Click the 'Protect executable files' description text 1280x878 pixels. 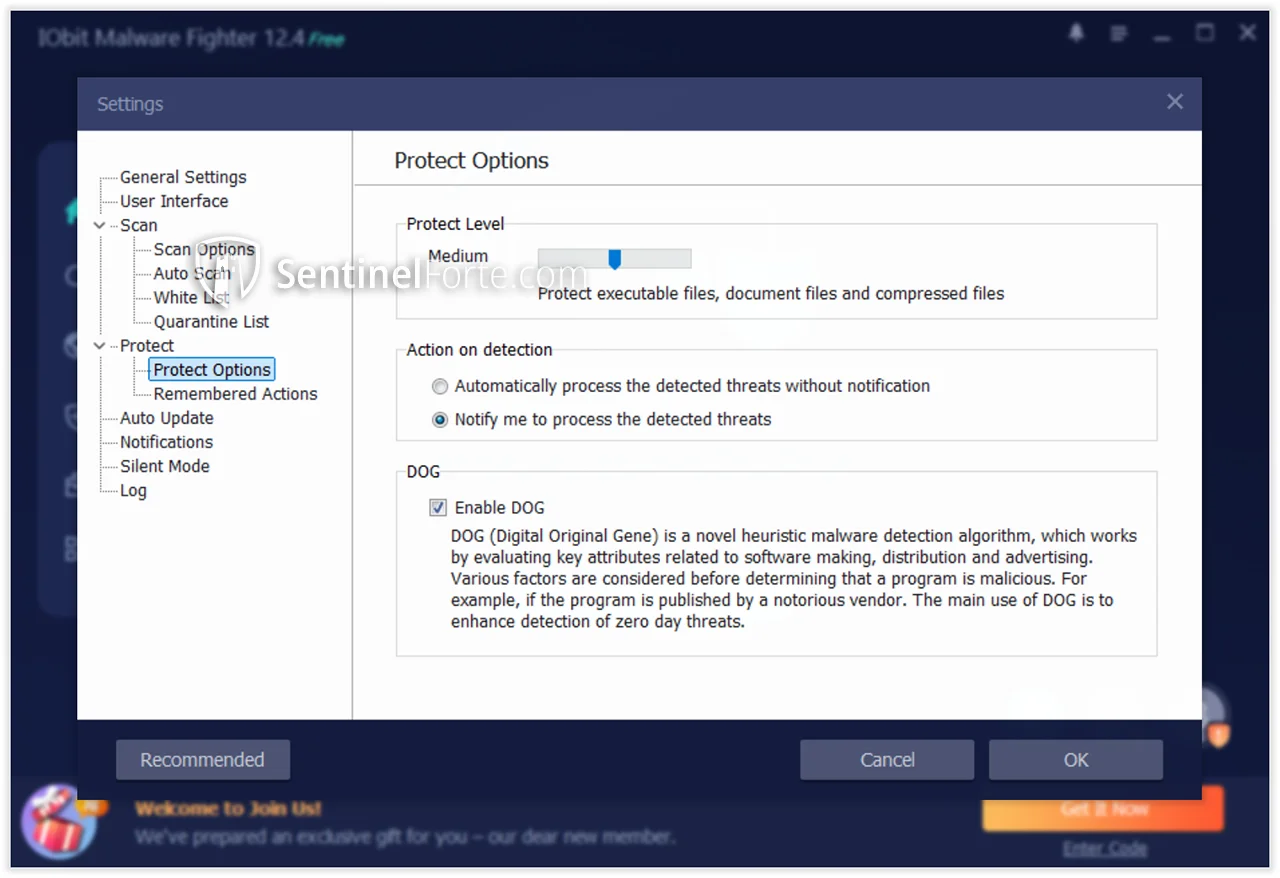pyautogui.click(x=771, y=293)
